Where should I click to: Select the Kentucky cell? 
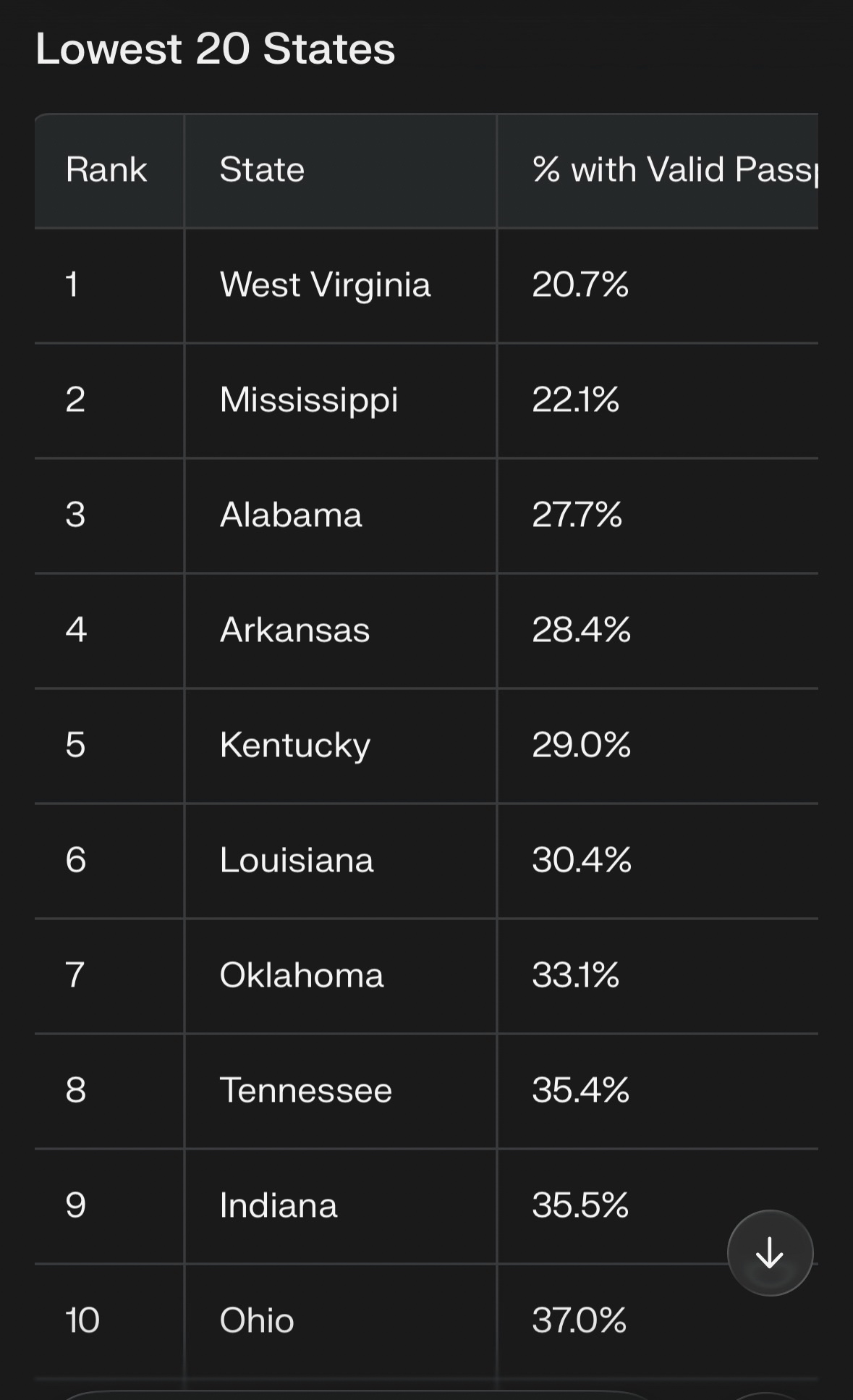point(294,745)
